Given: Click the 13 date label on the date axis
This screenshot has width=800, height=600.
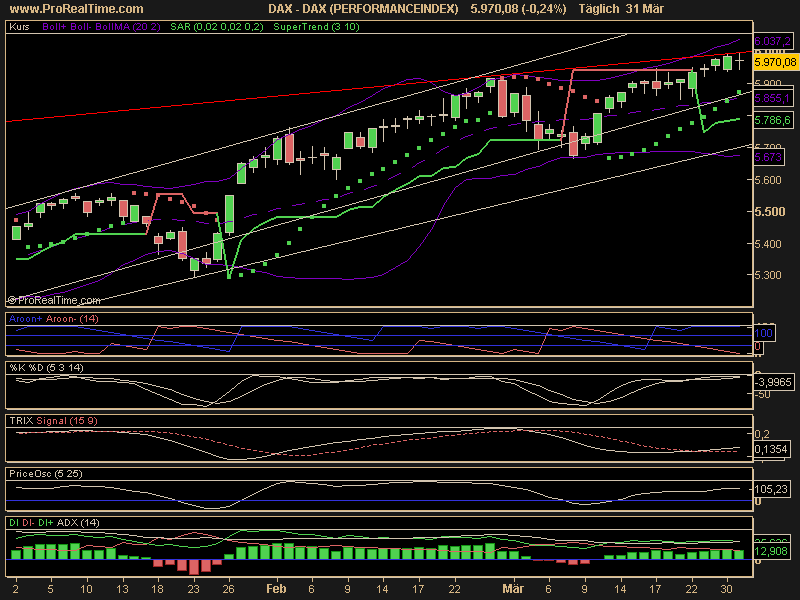Looking at the screenshot, I should point(122,589).
